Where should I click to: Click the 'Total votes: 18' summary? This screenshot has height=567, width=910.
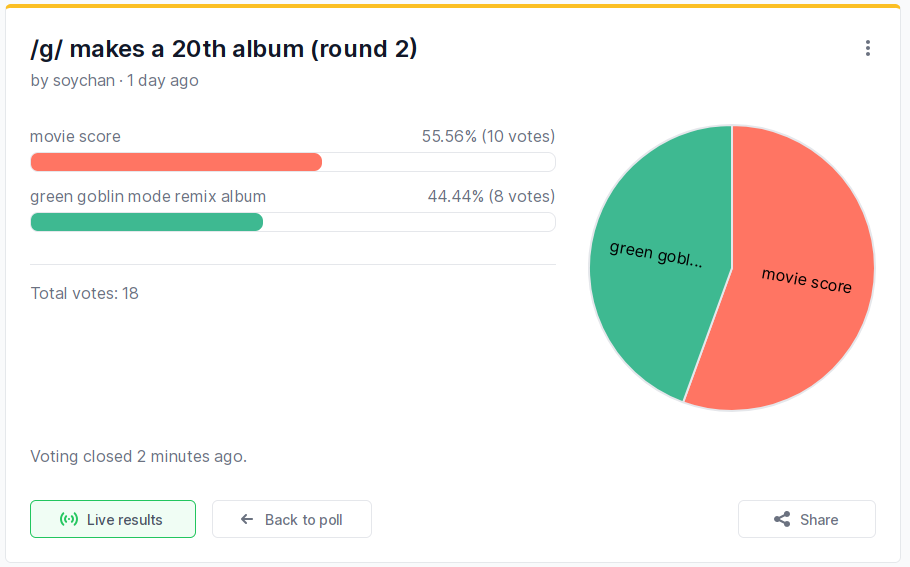tap(84, 293)
